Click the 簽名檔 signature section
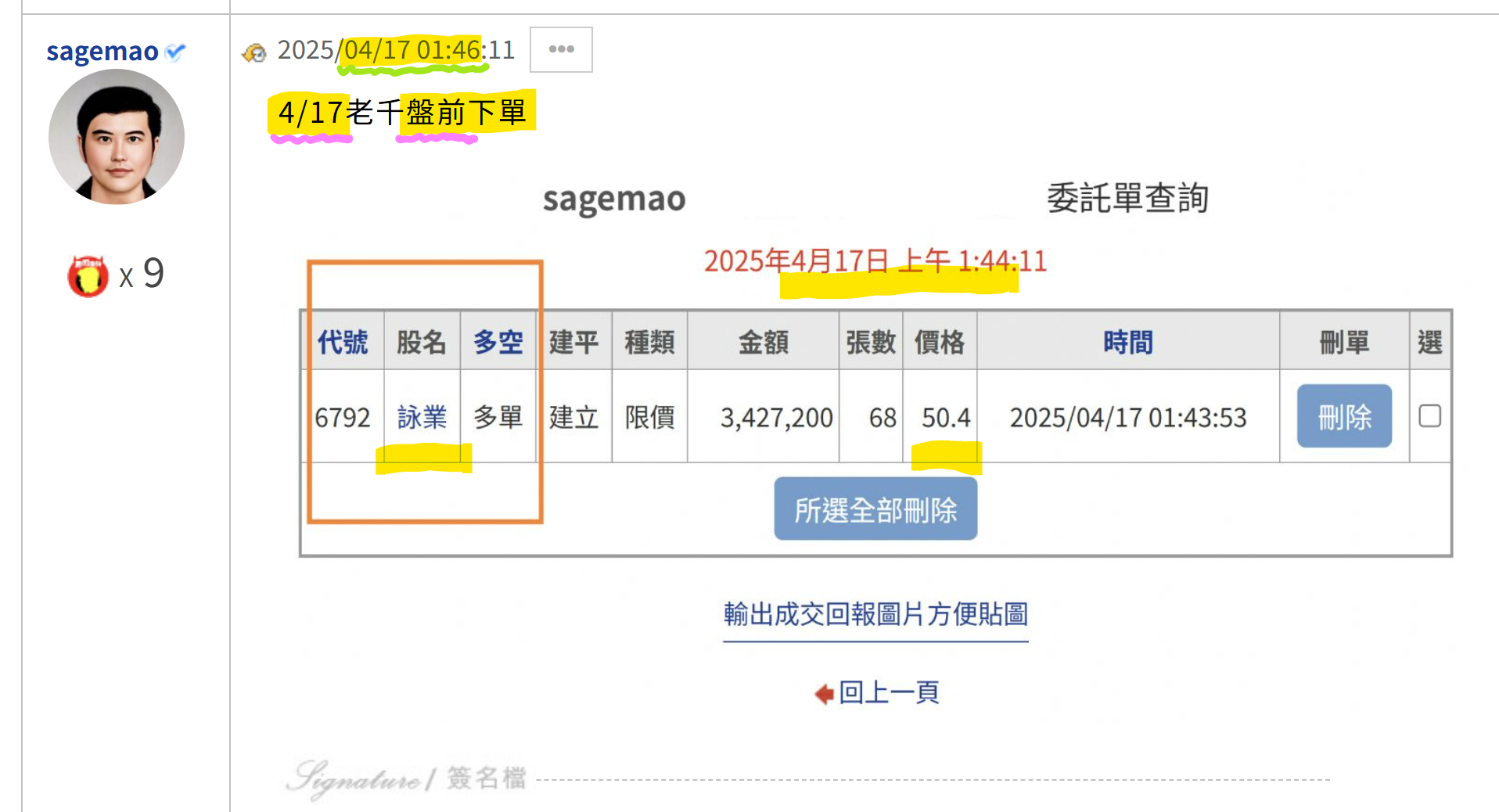This screenshot has width=1499, height=812. tap(485, 778)
